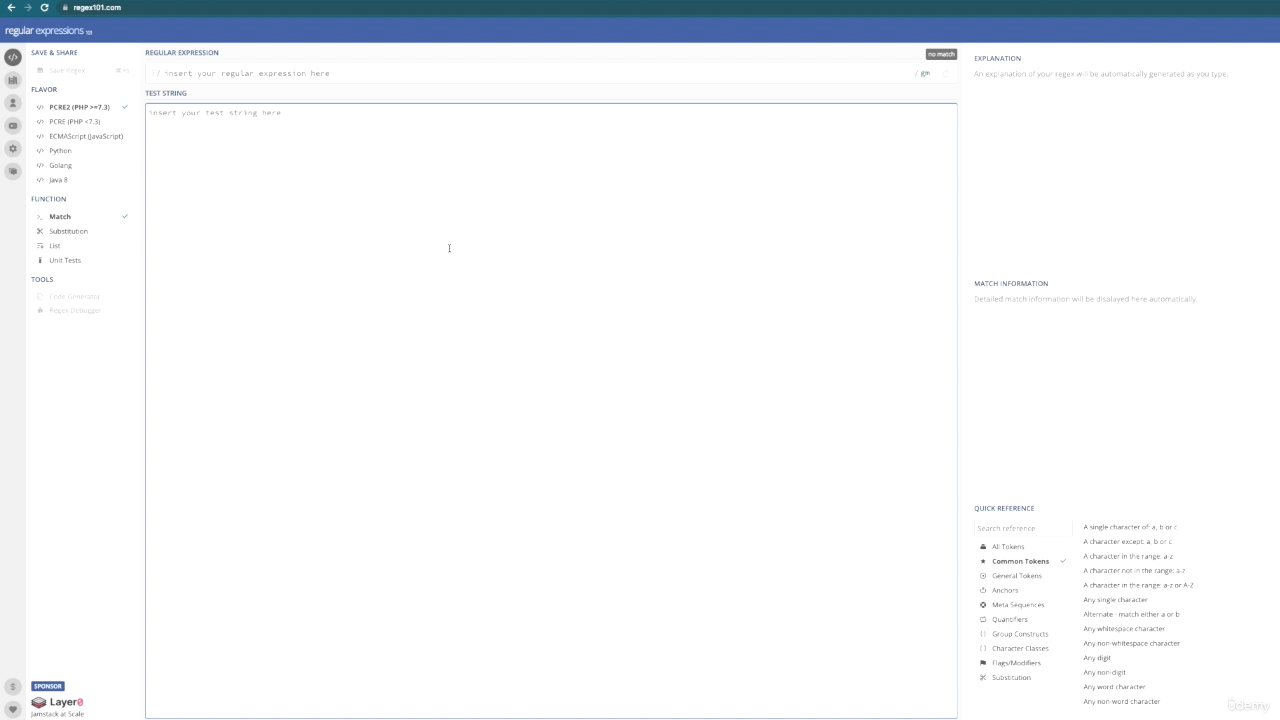Image resolution: width=1280 pixels, height=720 pixels.
Task: Click 'Any whitespace character' reference entry
Action: pos(1123,629)
